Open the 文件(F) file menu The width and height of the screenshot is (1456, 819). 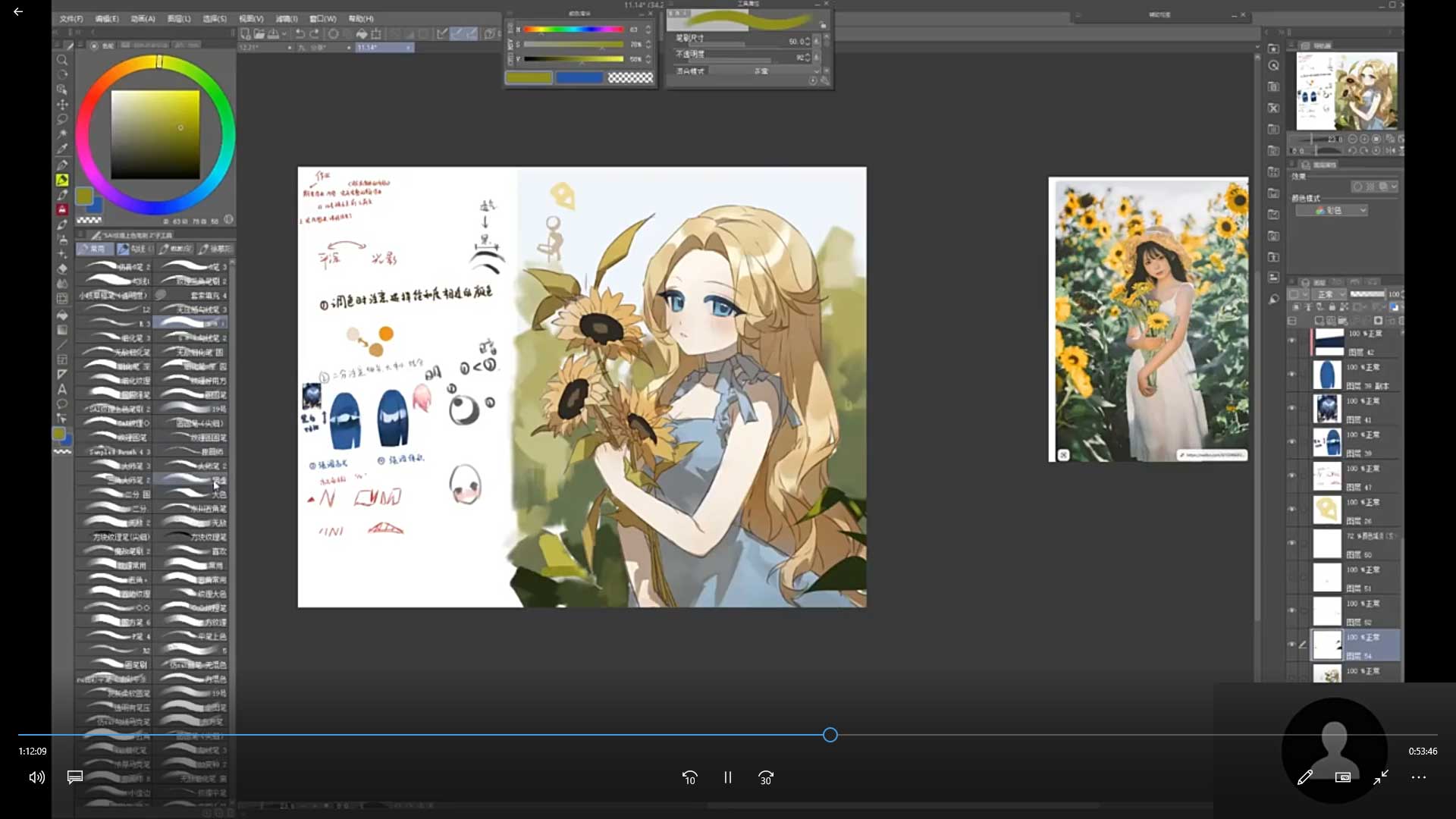(71, 18)
